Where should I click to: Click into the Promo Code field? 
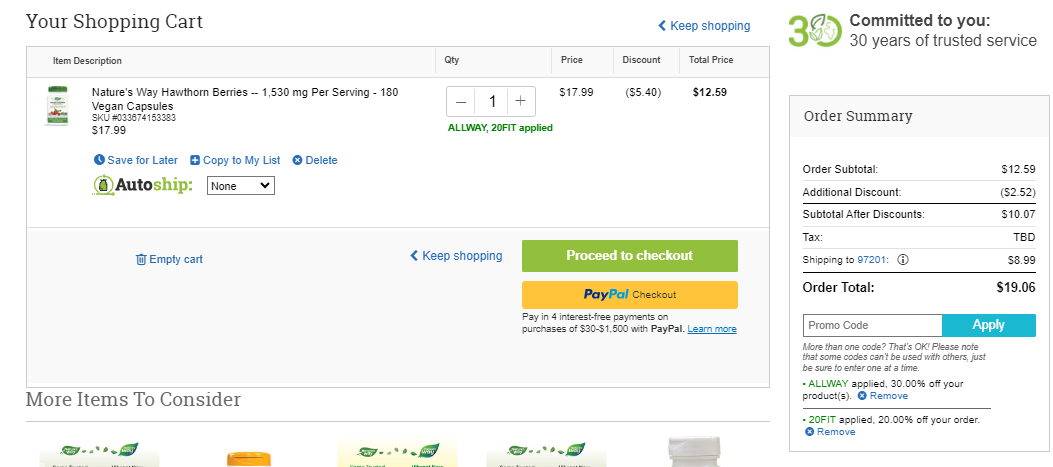pos(872,325)
